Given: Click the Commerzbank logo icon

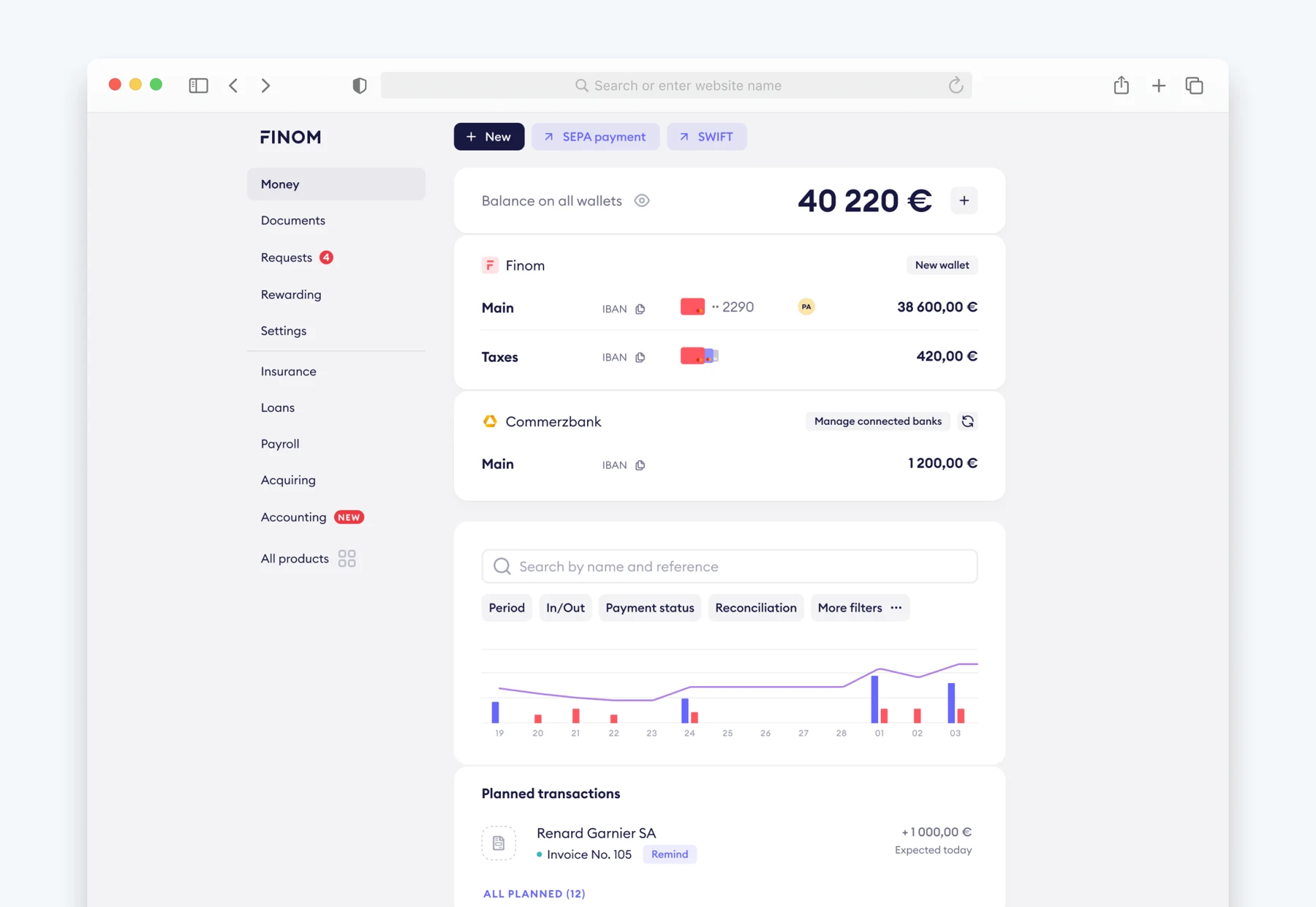Looking at the screenshot, I should tap(490, 421).
